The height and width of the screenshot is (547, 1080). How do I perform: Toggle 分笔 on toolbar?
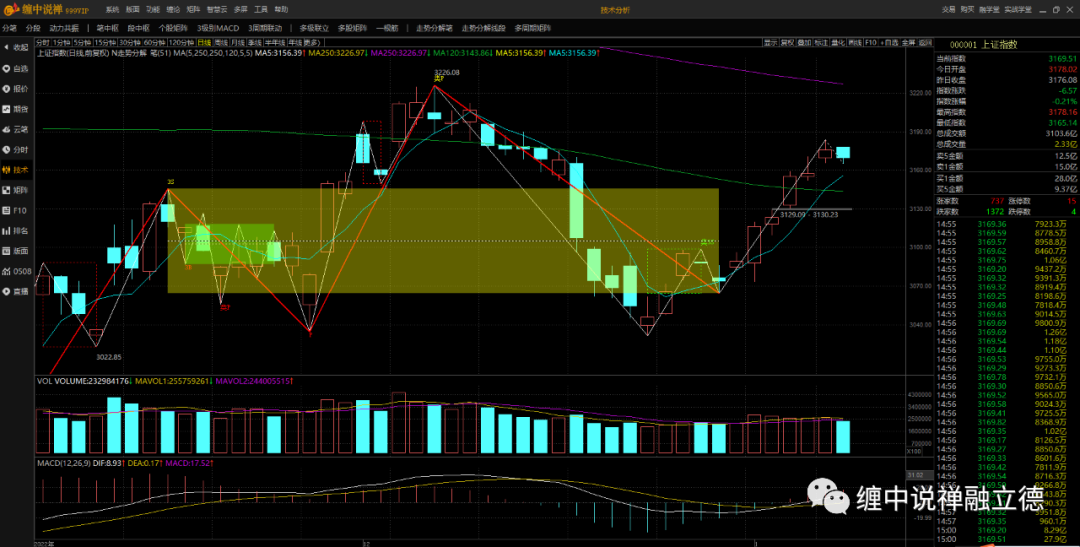pos(9,28)
